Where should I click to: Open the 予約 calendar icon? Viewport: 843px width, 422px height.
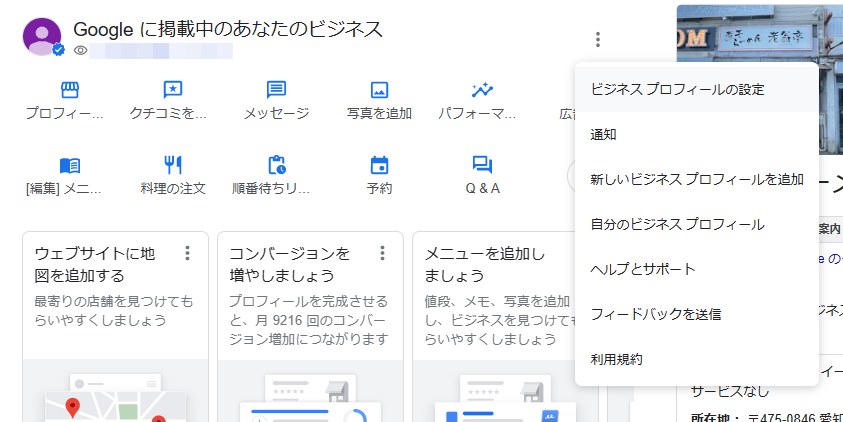379,165
